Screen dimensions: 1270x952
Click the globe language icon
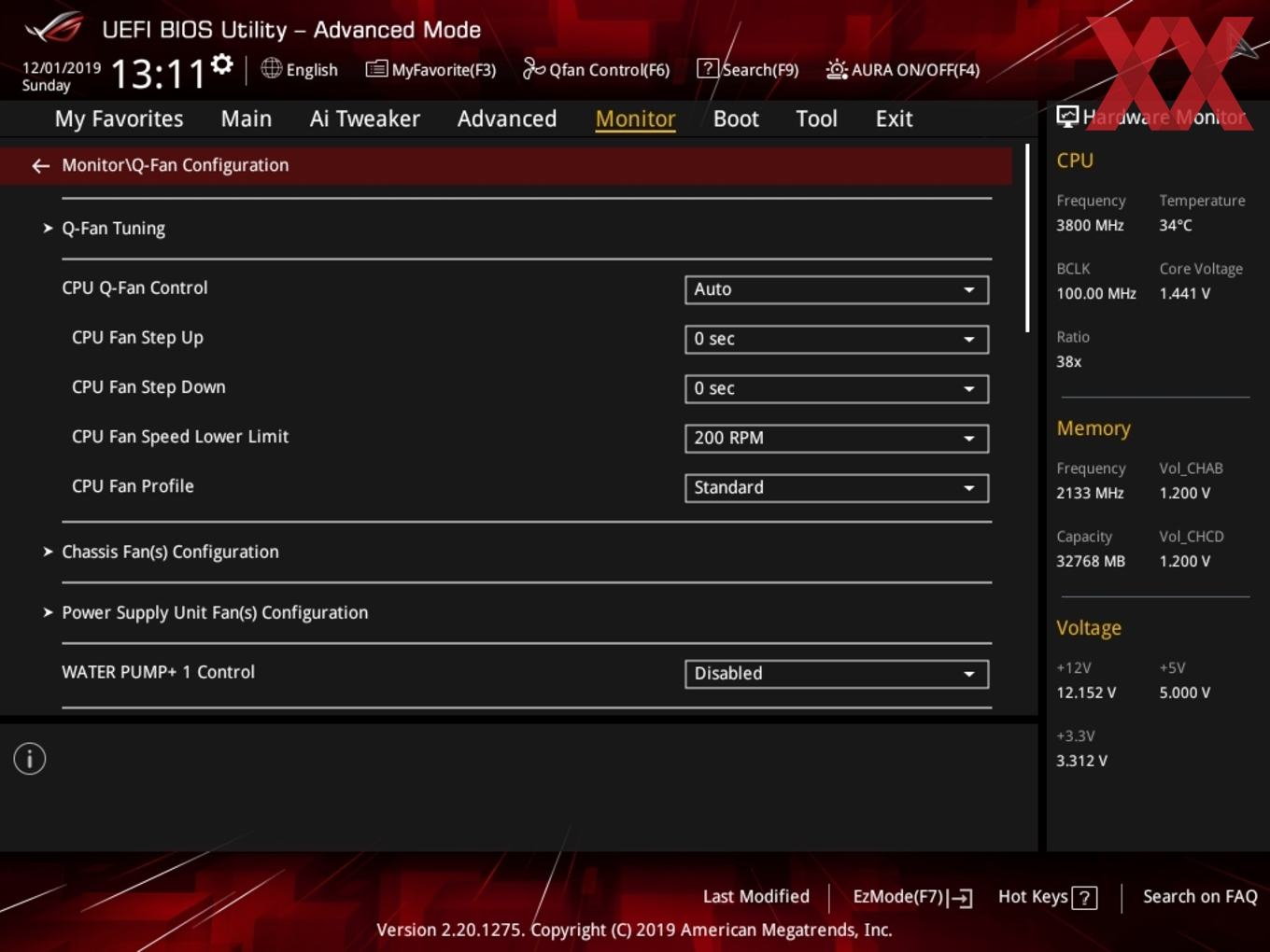[271, 68]
